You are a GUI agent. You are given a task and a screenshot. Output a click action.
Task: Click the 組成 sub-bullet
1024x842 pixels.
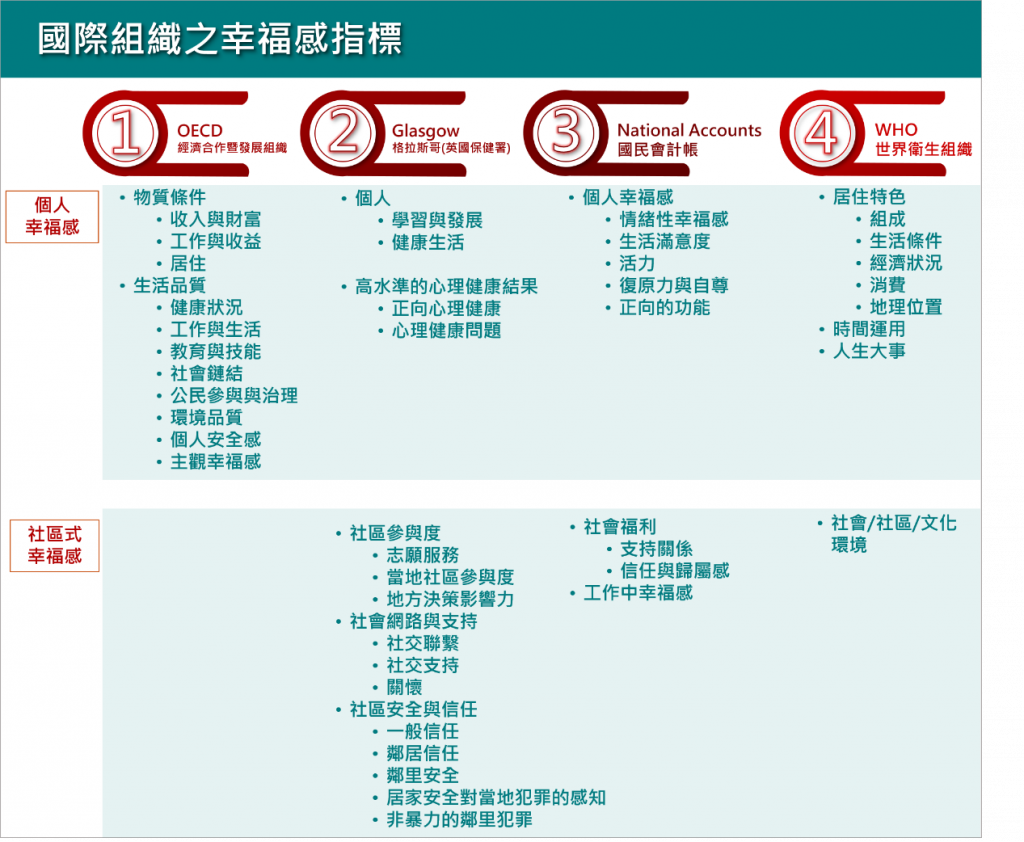point(888,219)
